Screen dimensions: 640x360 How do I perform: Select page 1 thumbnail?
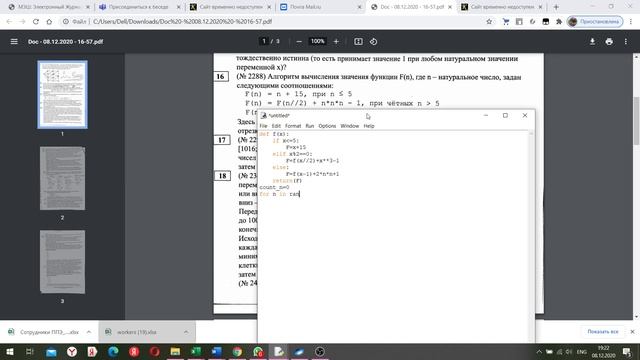click(62, 94)
